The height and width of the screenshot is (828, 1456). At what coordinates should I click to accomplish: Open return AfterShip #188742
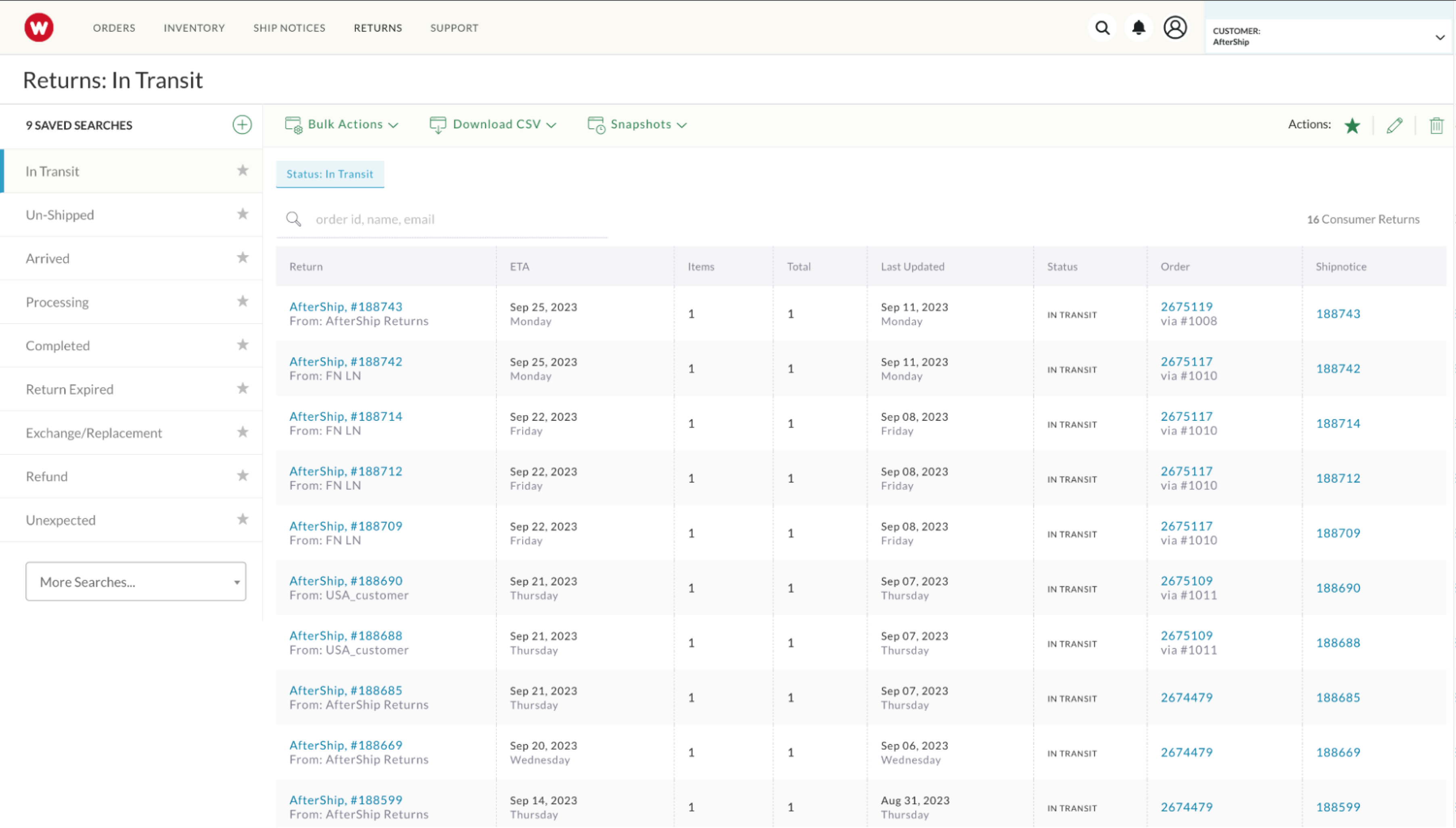click(x=346, y=362)
